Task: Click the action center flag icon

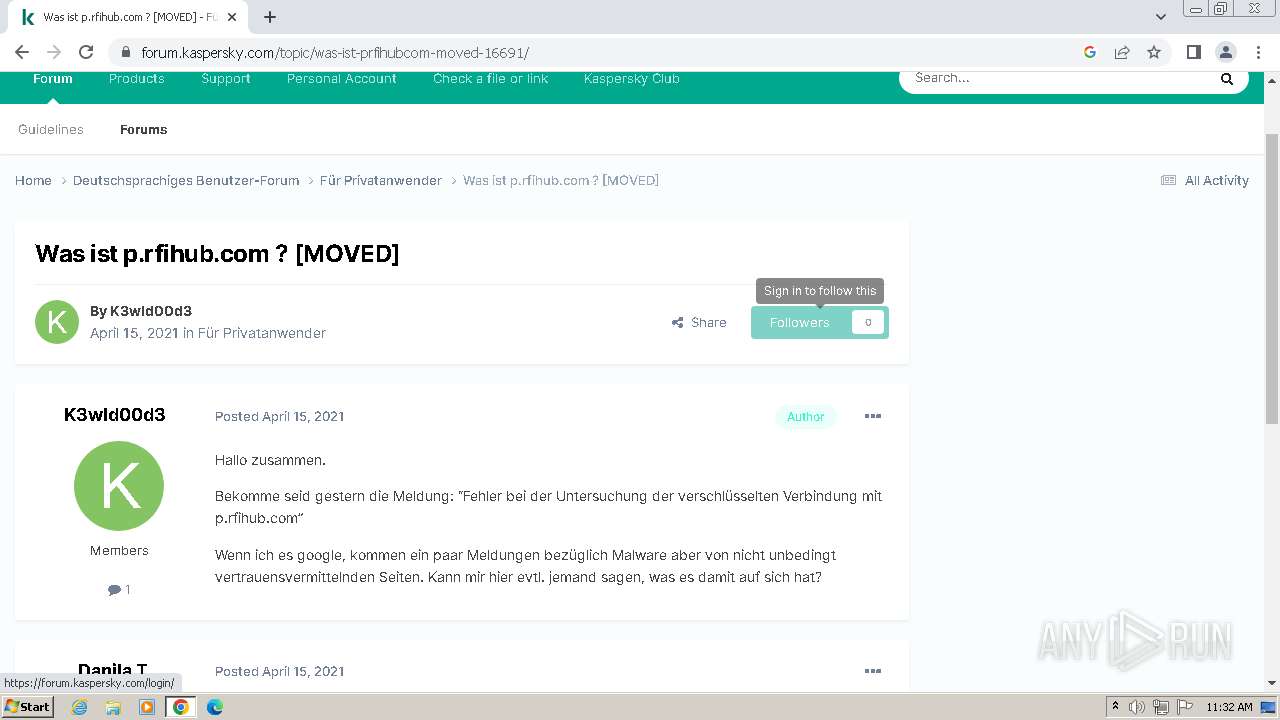Action: click(1184, 707)
